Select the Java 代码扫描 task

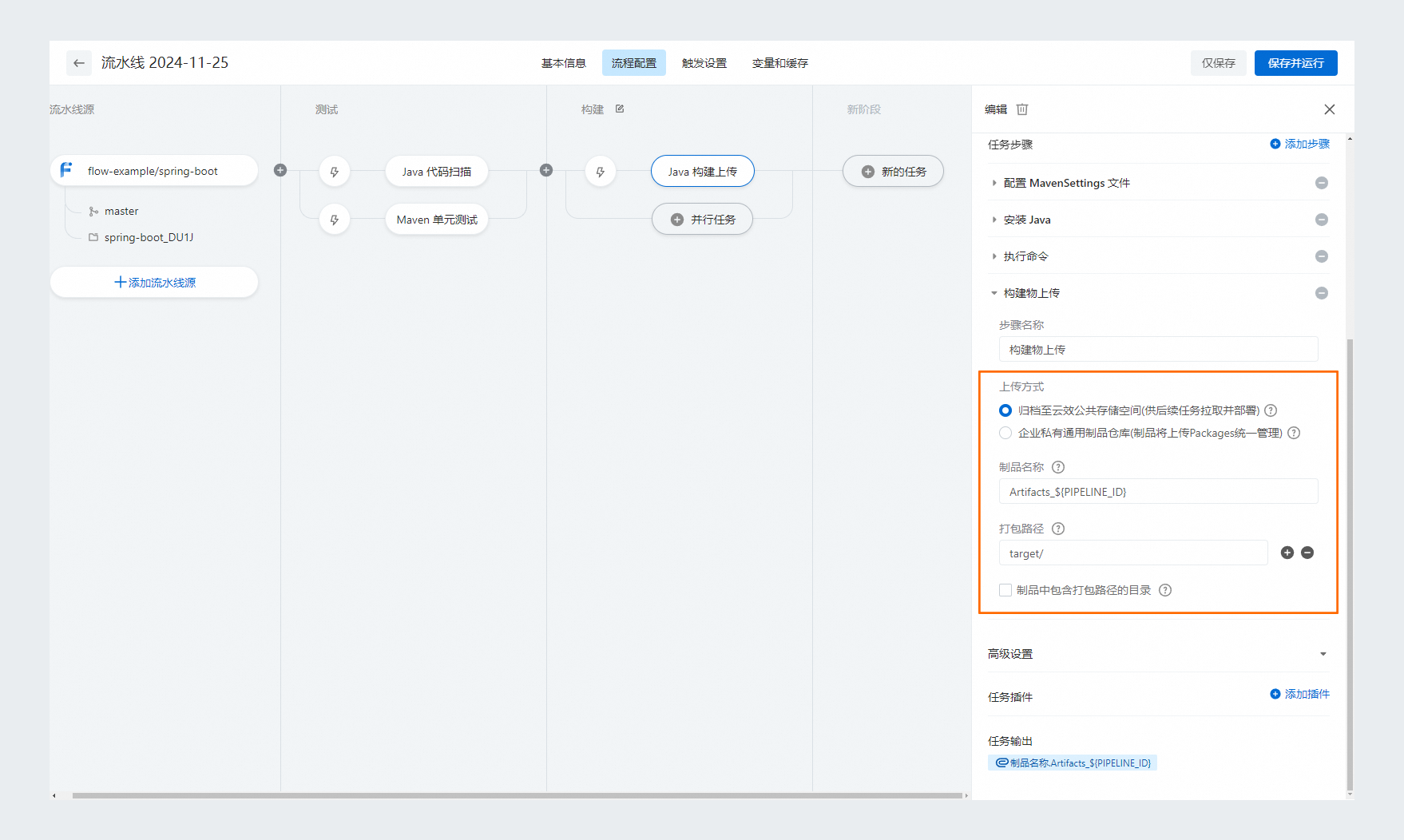coord(437,172)
